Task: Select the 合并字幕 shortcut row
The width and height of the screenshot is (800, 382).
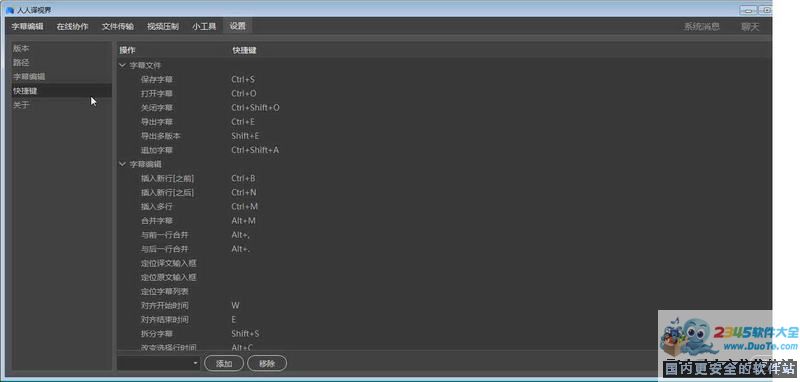Action: pyautogui.click(x=443, y=221)
